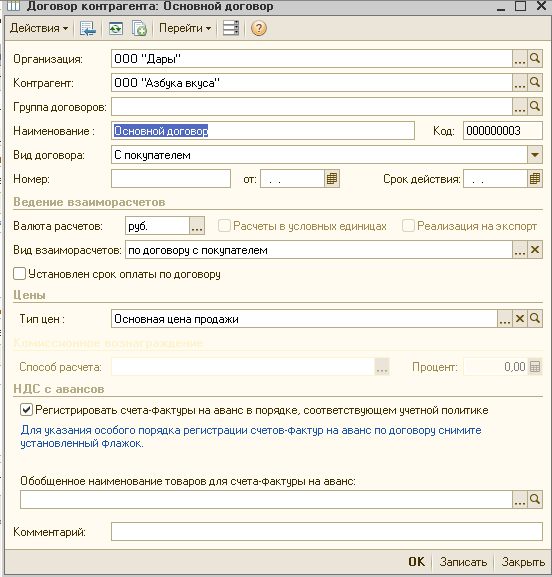This screenshot has height=577, width=552.
Task: Enable 'Расчеты в условных единицах' checkbox
Action: (224, 226)
